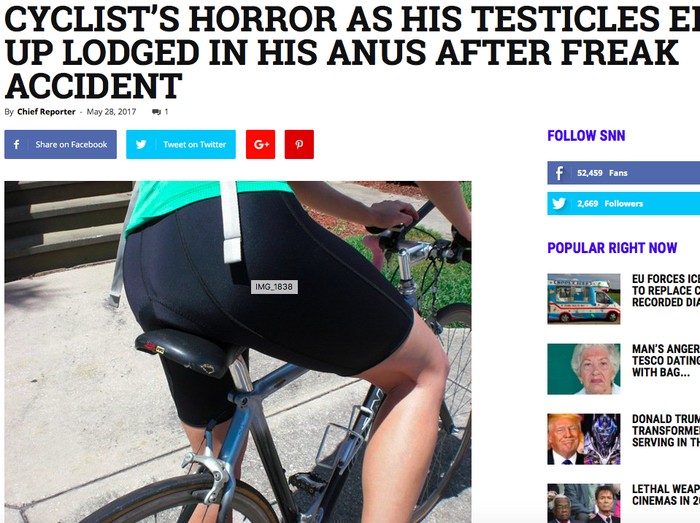
Task: Open Chief Reporter author link
Action: (46, 112)
